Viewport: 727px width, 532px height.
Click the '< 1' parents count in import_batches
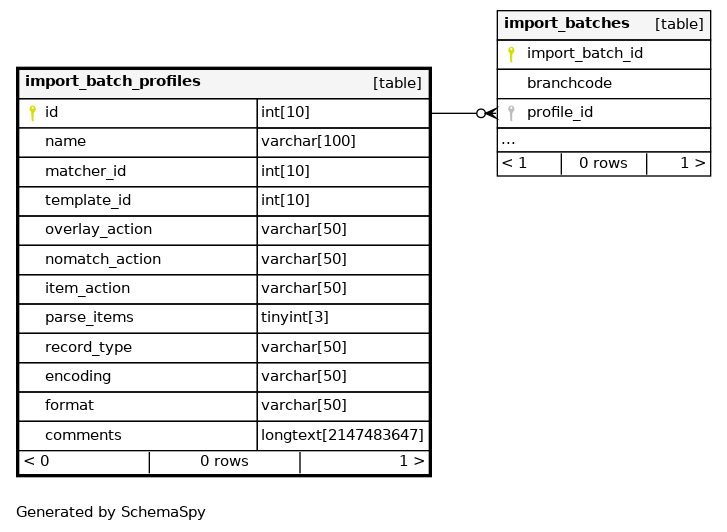[514, 163]
